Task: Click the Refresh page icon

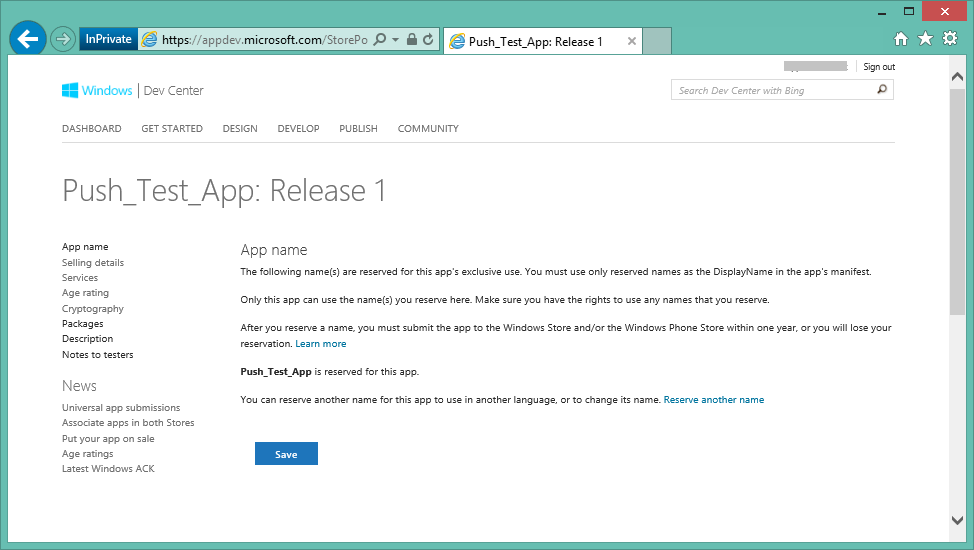Action: coord(428,39)
